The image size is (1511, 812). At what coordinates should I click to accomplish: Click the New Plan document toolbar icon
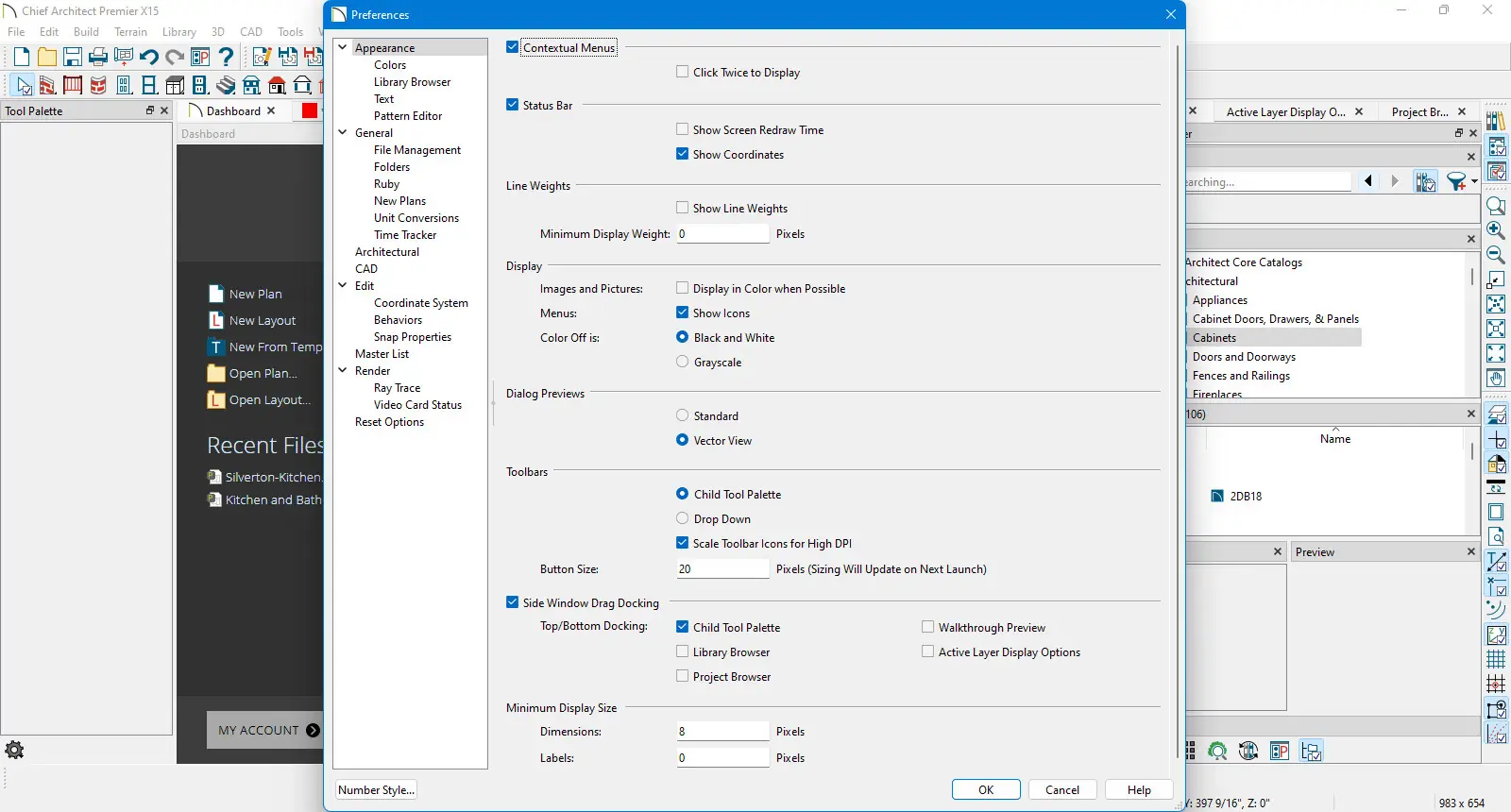click(22, 58)
